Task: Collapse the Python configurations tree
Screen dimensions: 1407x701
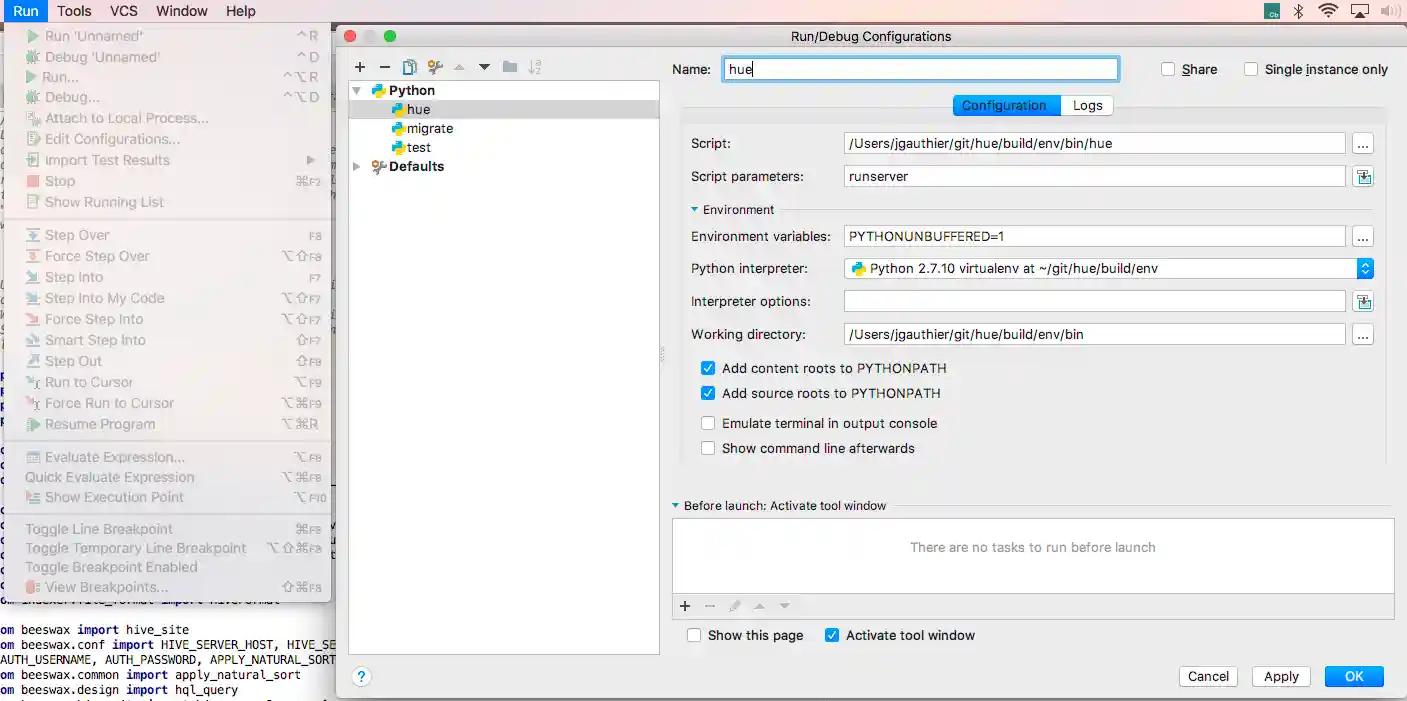Action: coord(357,90)
